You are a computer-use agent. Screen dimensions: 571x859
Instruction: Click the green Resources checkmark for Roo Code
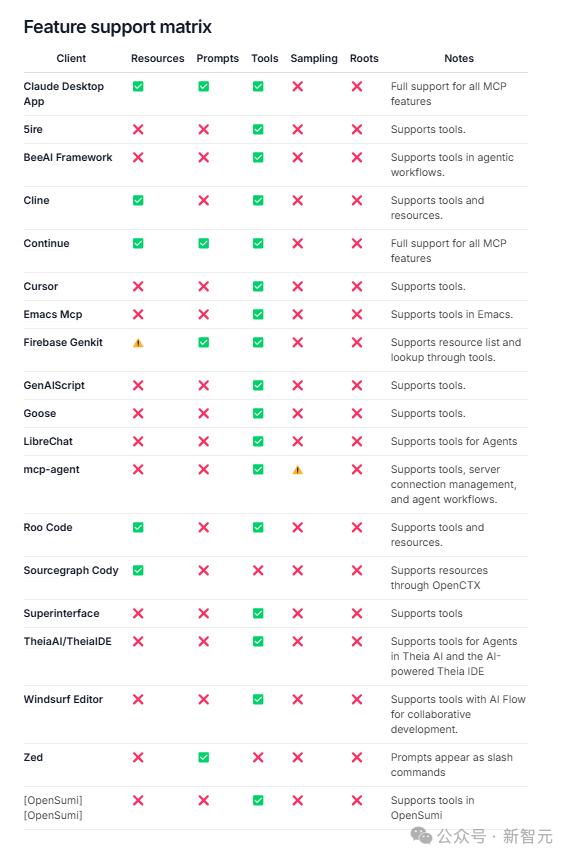click(x=138, y=527)
